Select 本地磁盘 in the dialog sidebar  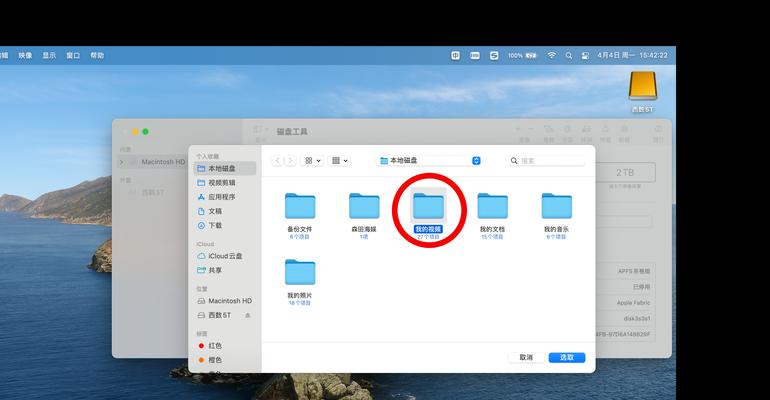tap(224, 168)
